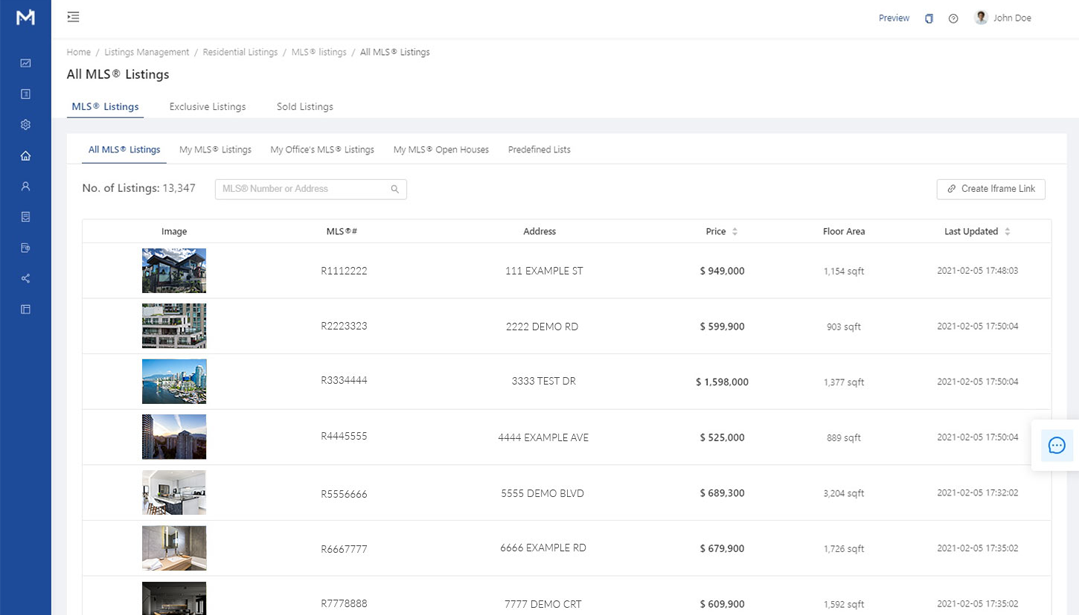1079x615 pixels.
Task: Select the home listings icon in sidebar
Action: pos(26,156)
